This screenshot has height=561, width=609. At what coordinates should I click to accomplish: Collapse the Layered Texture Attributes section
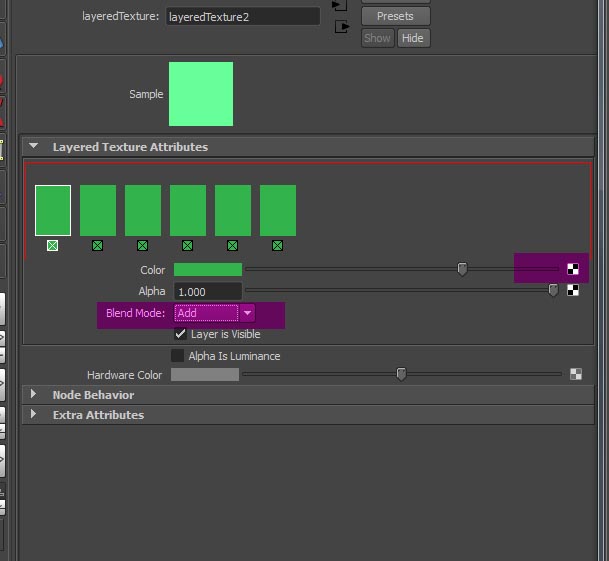33,146
